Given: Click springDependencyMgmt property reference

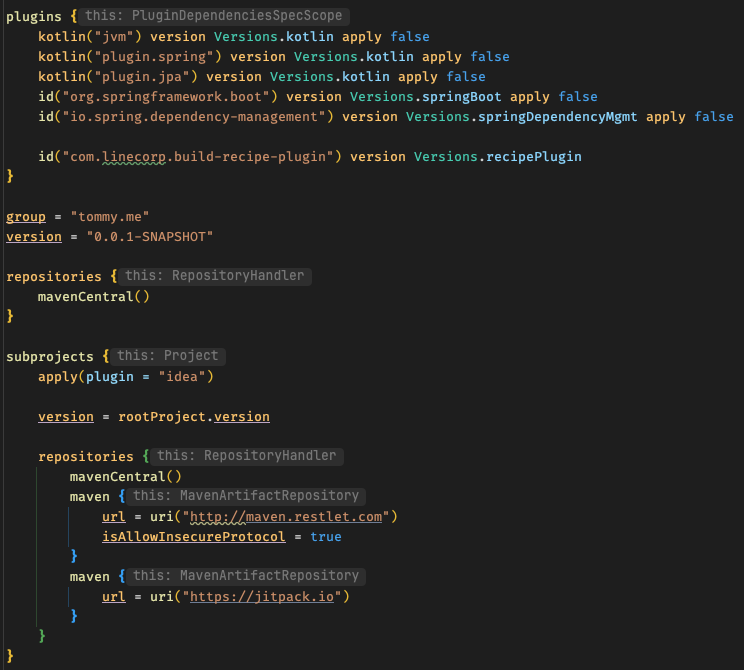Looking at the screenshot, I should point(557,117).
